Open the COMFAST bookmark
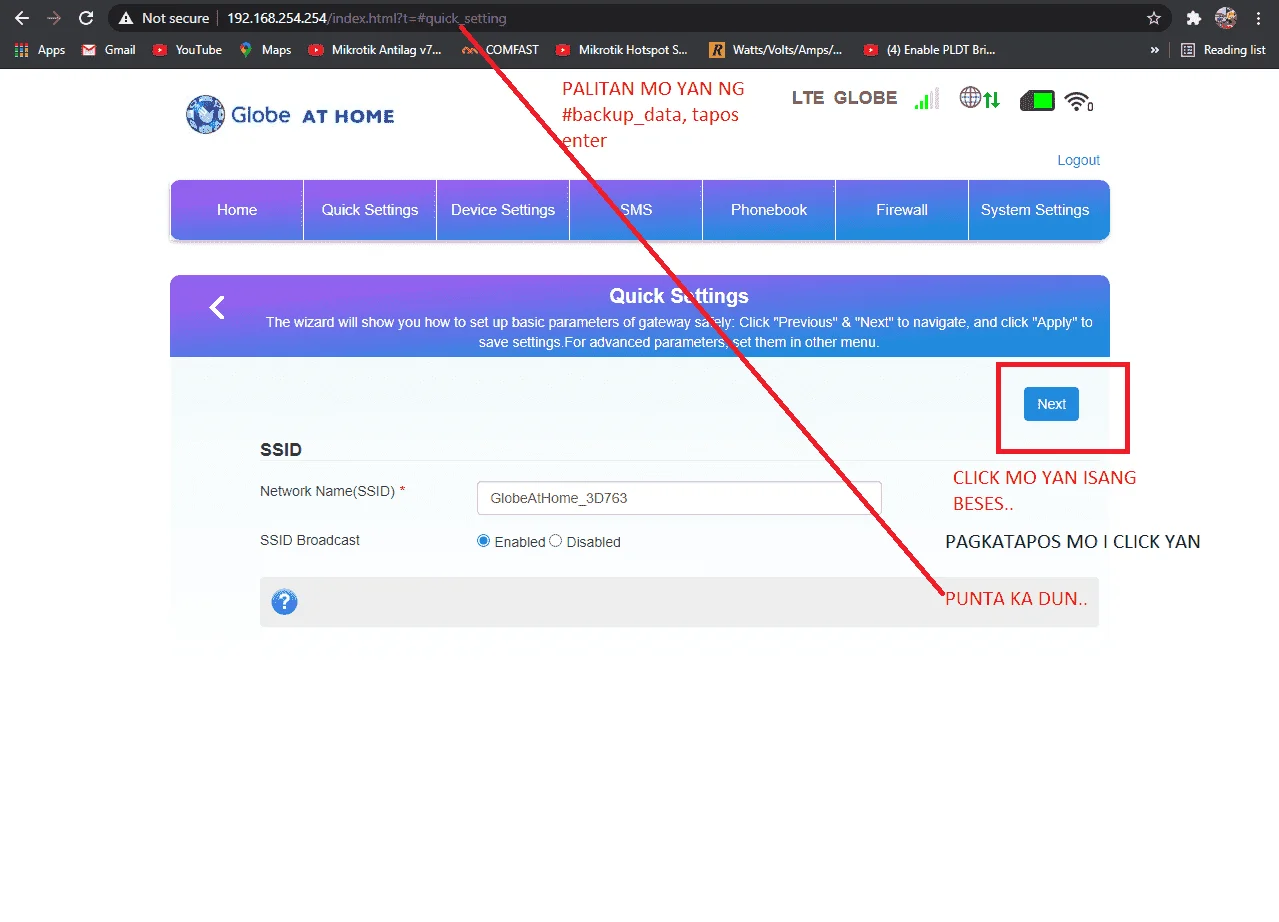This screenshot has width=1279, height=922. pyautogui.click(x=500, y=50)
